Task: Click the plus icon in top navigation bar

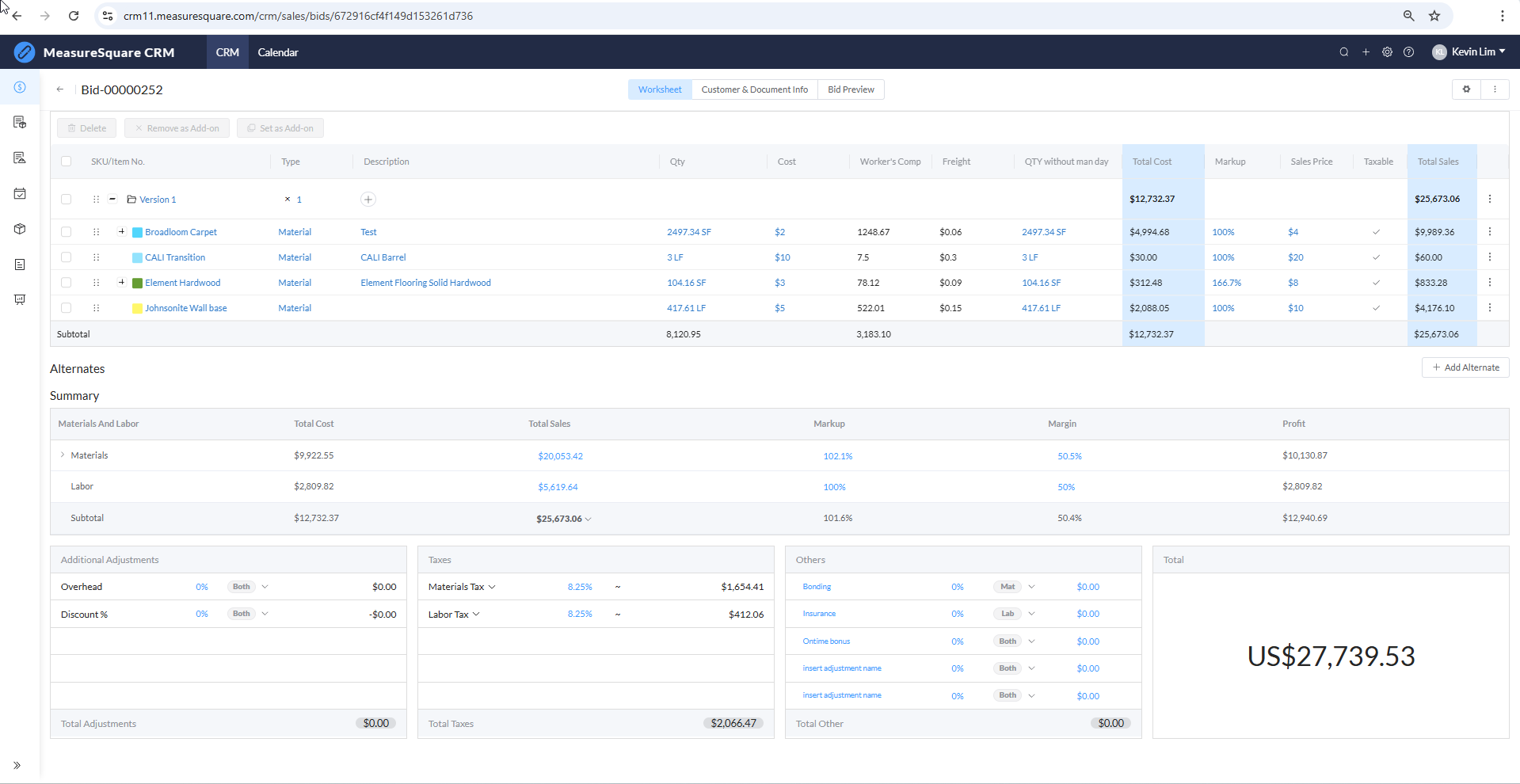Action: (x=1366, y=52)
